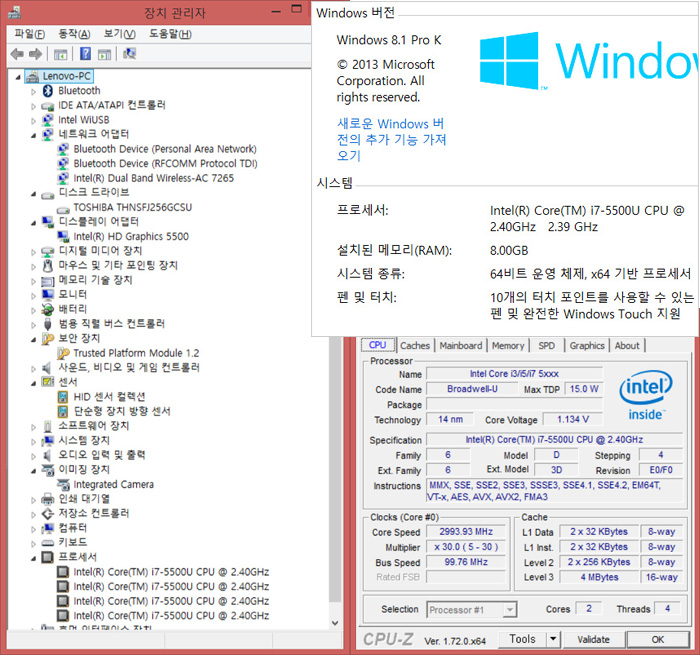Collapse the 이미징 장치 node
Image resolution: width=700 pixels, height=658 pixels.
(33, 471)
